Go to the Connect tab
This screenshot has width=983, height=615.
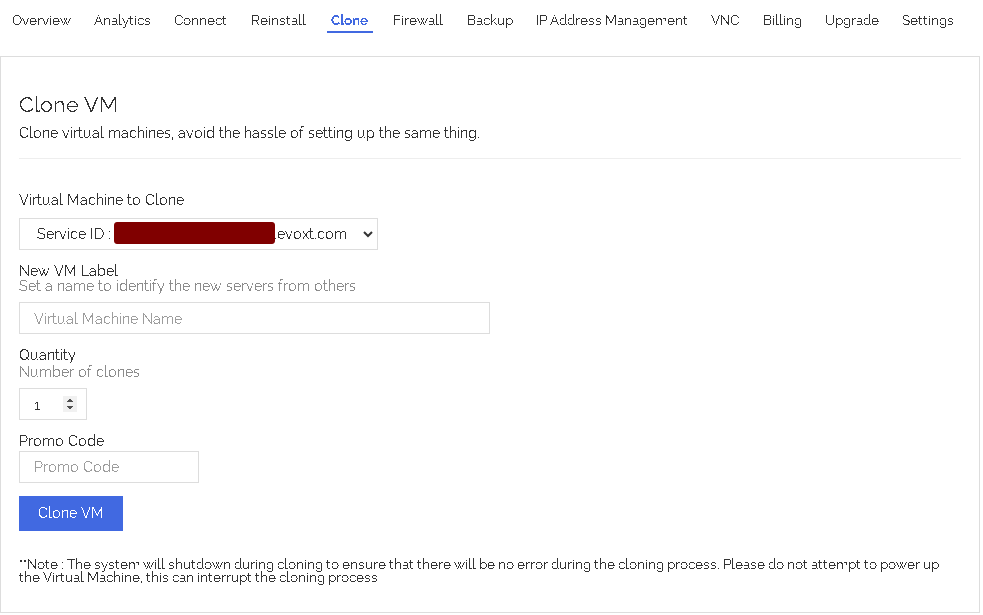point(200,20)
